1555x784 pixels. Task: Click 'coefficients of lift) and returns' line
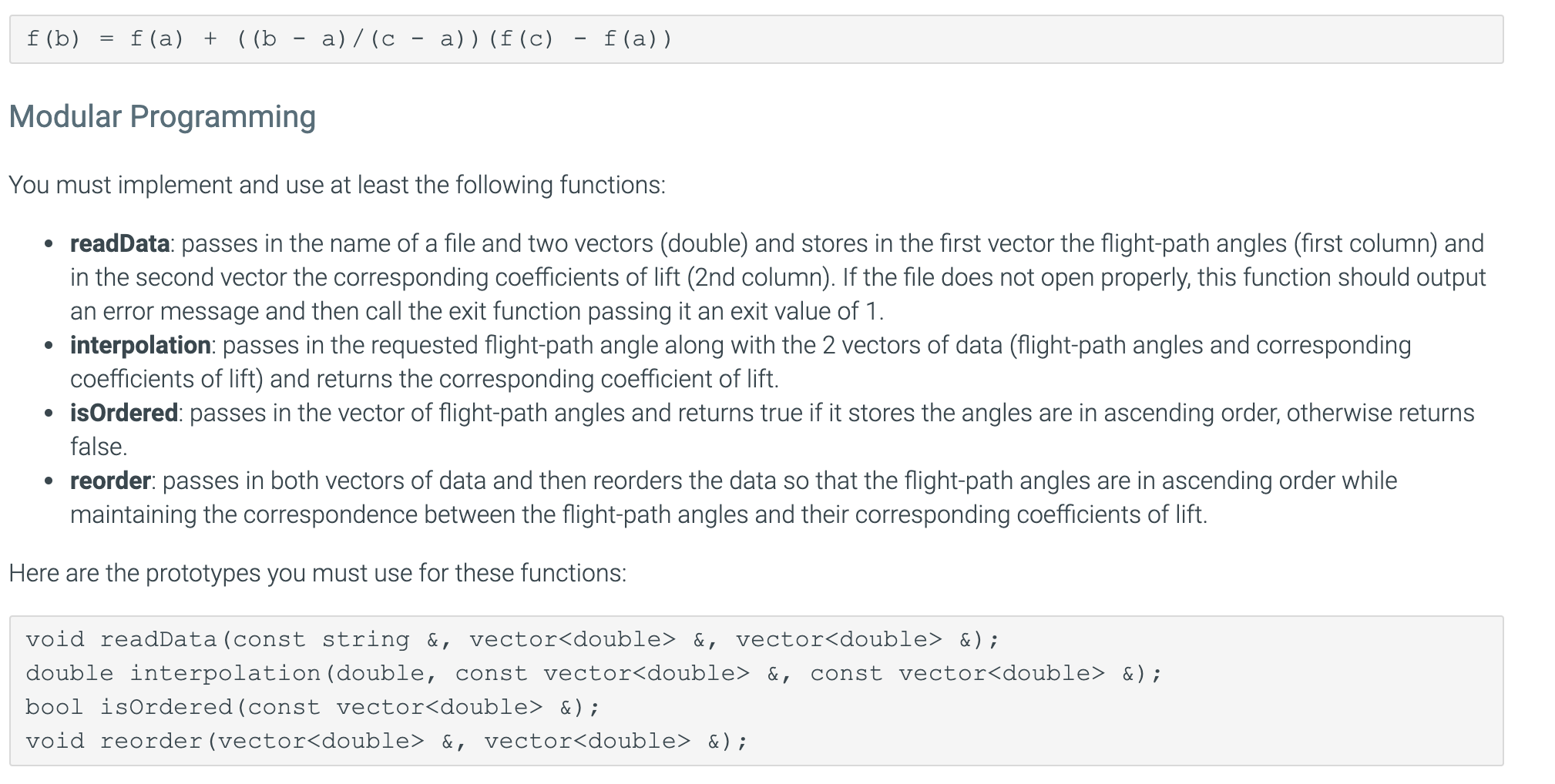[x=425, y=379]
